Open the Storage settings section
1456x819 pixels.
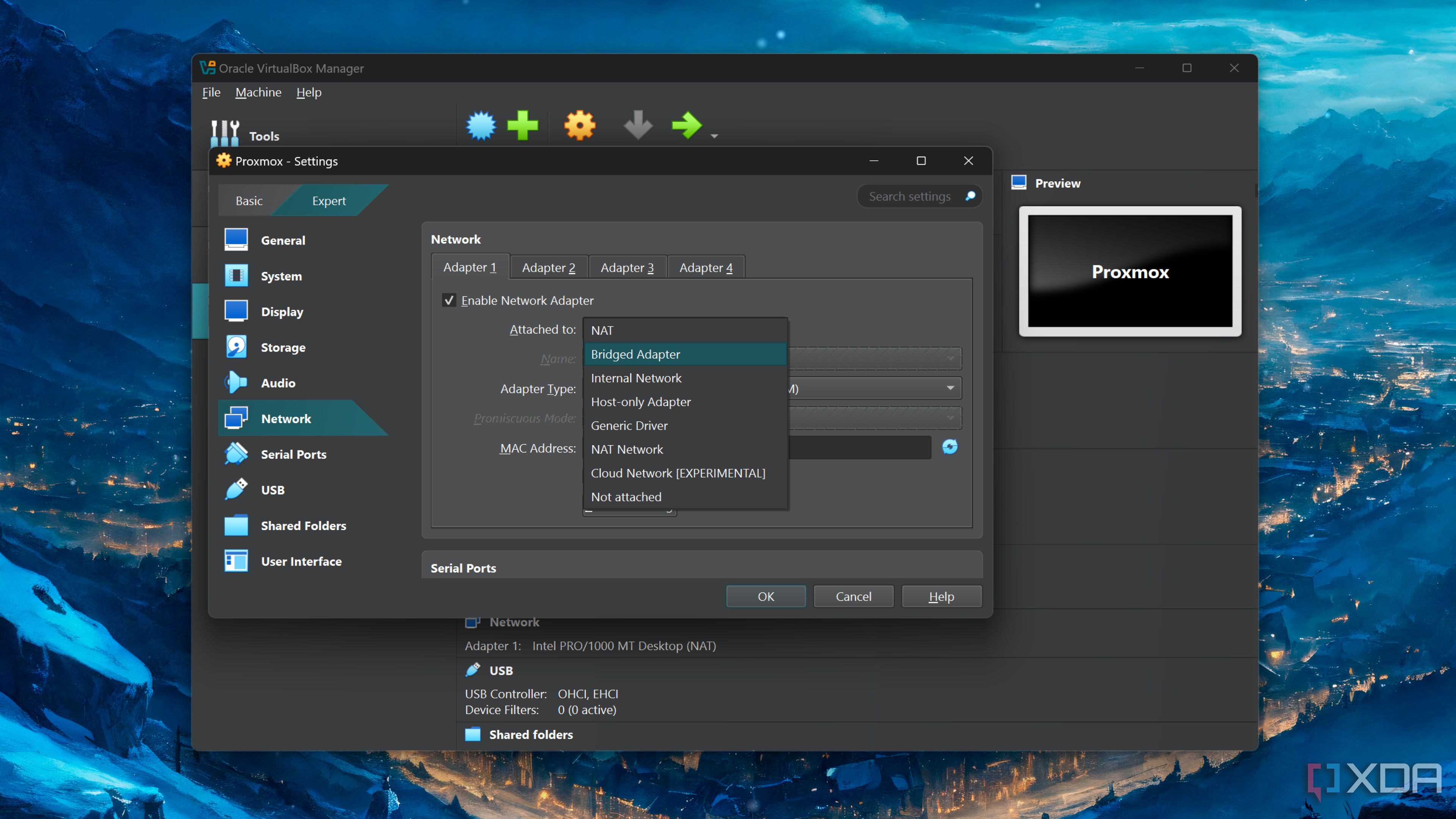pyautogui.click(x=282, y=348)
